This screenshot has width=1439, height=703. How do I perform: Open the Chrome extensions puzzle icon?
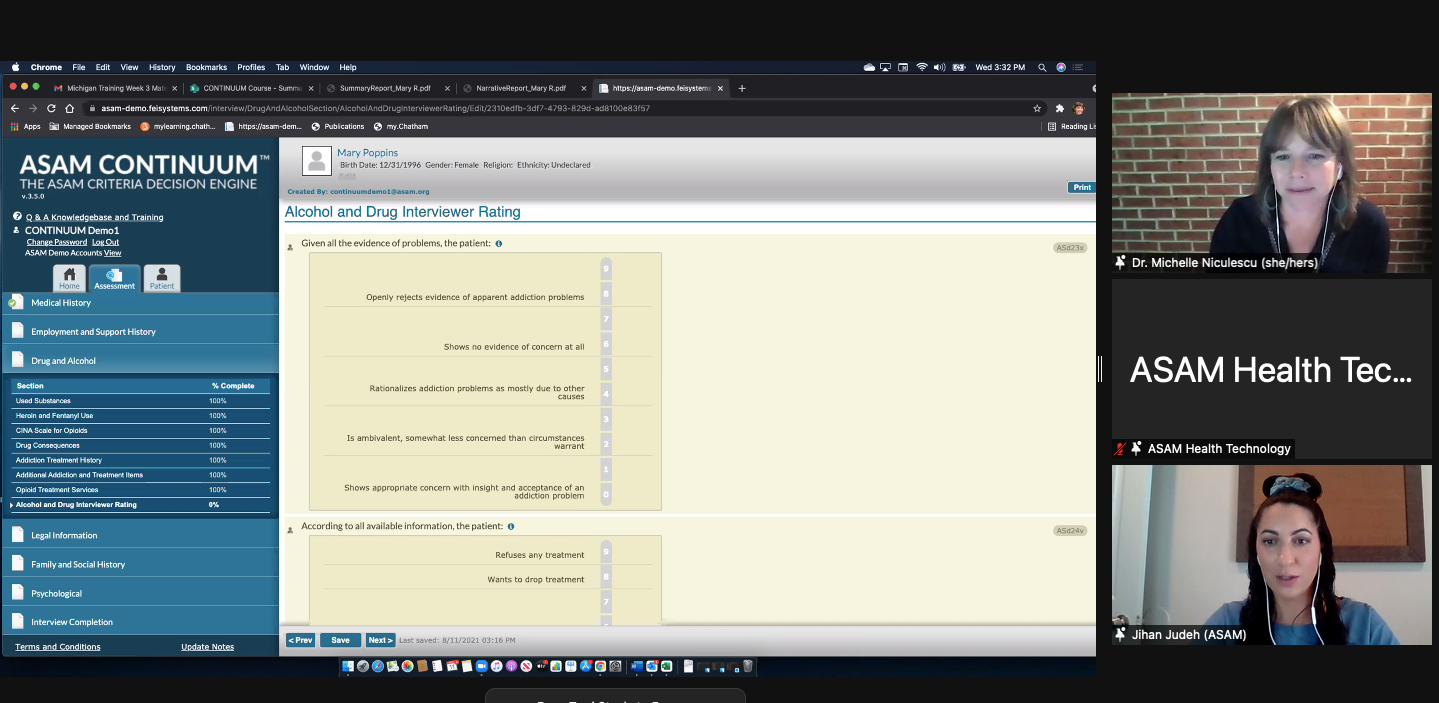pos(1060,108)
